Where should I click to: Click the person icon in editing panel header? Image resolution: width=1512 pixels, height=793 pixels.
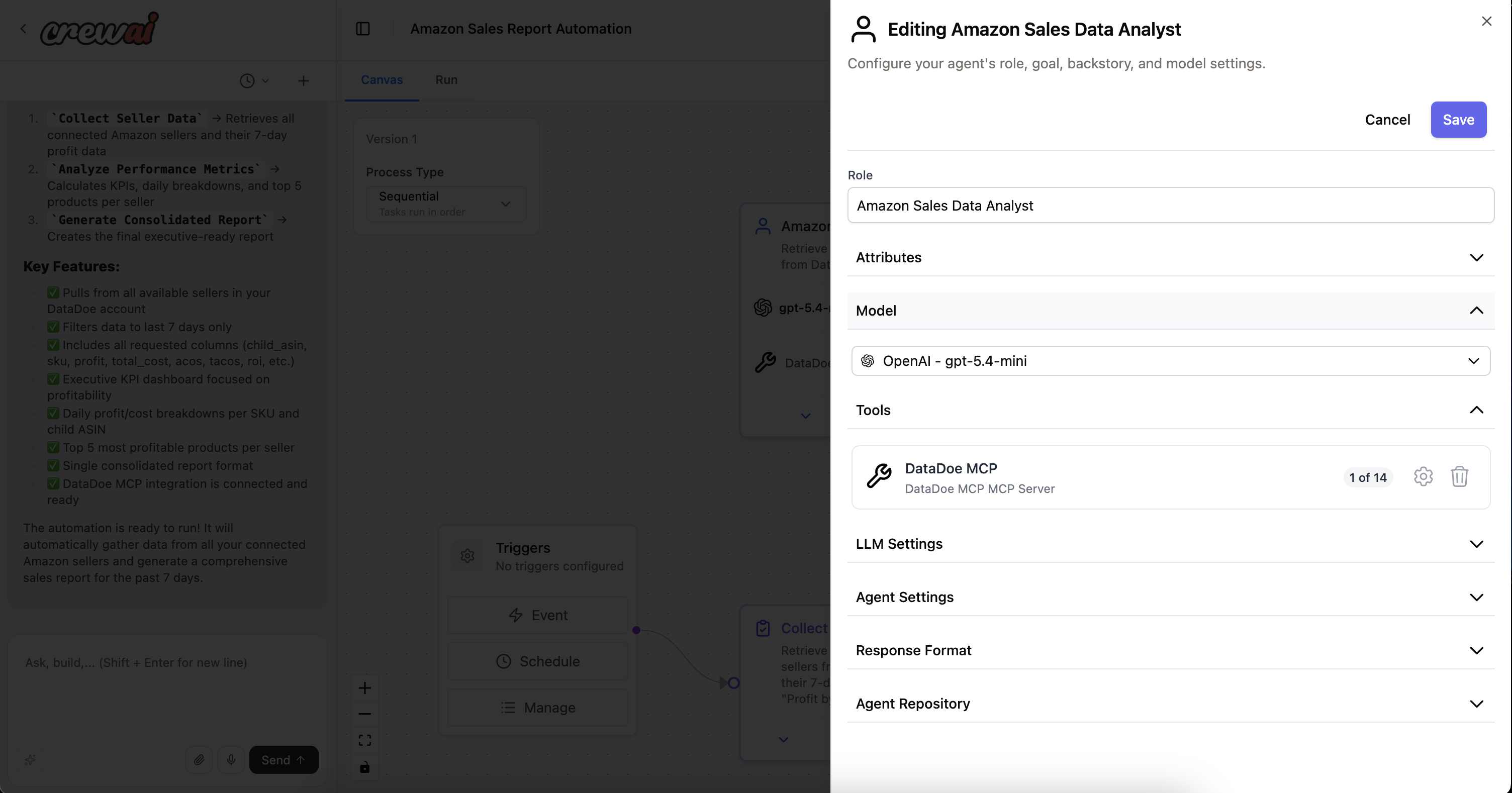coord(863,29)
